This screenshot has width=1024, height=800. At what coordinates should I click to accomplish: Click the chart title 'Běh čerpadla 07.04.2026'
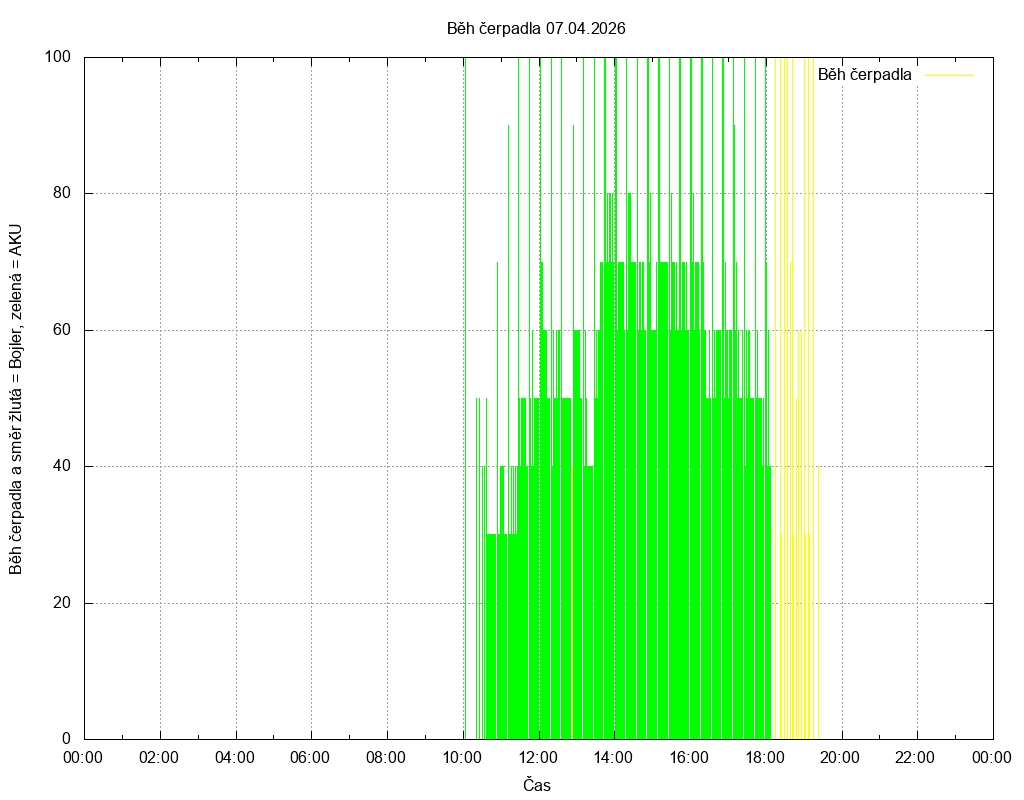click(536, 28)
